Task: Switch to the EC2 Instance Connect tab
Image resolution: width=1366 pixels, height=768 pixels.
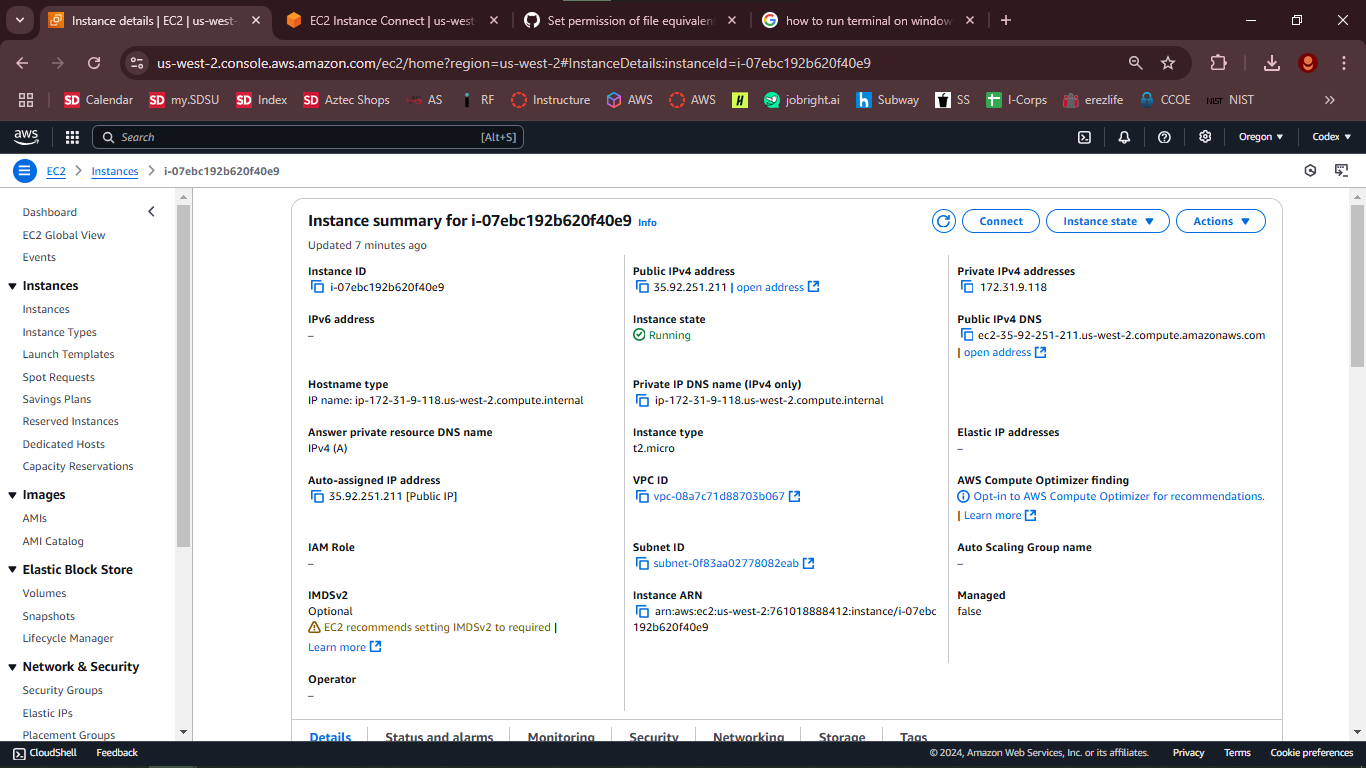Action: pyautogui.click(x=392, y=20)
